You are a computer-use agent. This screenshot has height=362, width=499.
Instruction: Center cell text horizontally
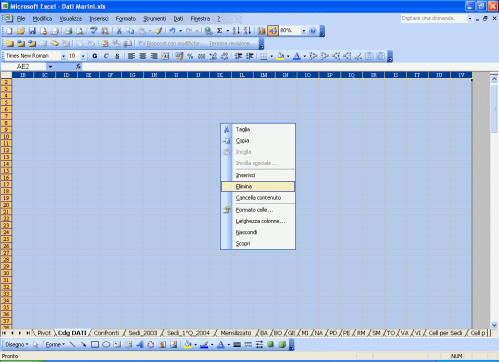[x=143, y=56]
